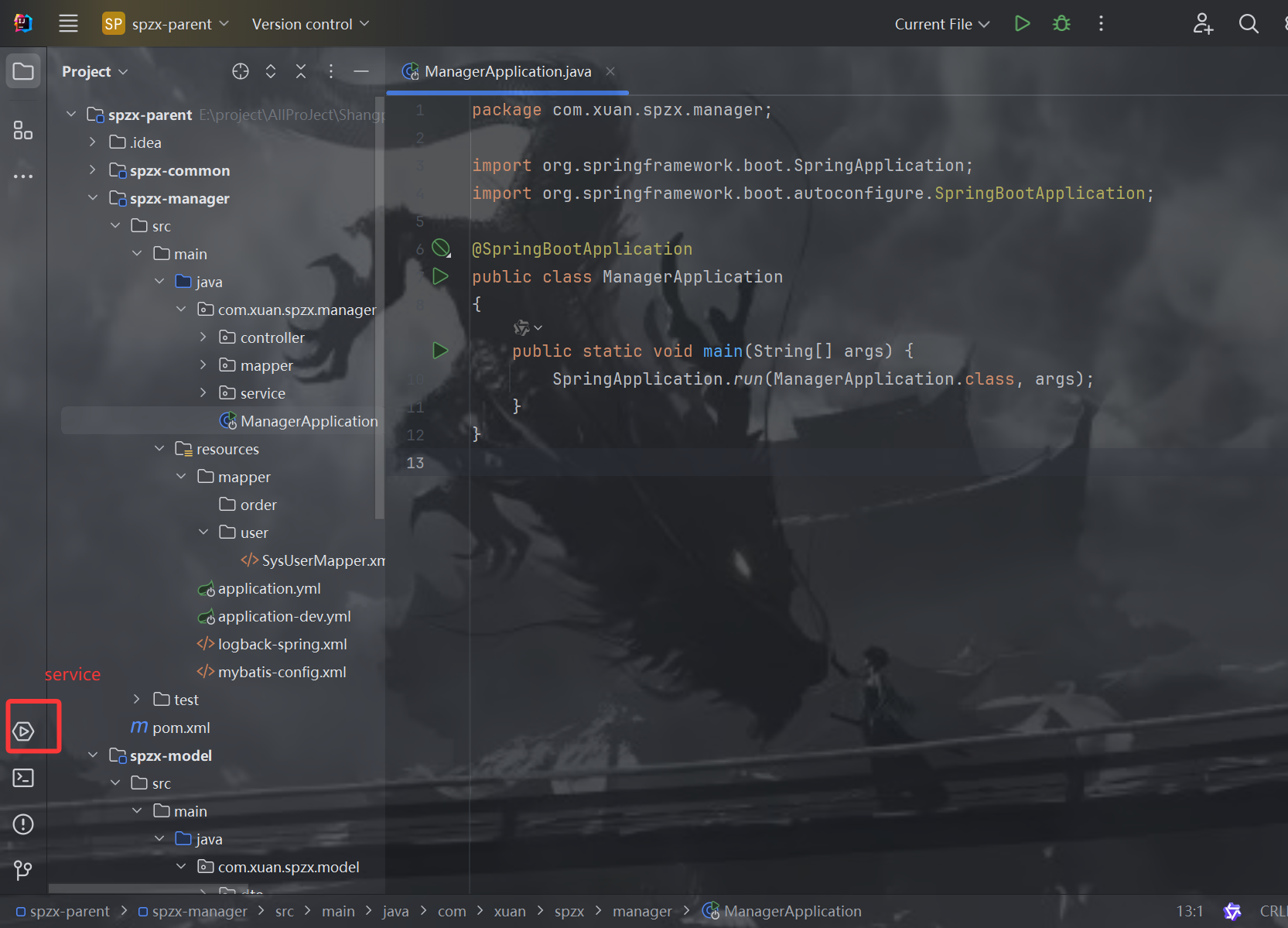Open Code With Me user icon
Image resolution: width=1288 pixels, height=928 pixels.
pos(1203,24)
